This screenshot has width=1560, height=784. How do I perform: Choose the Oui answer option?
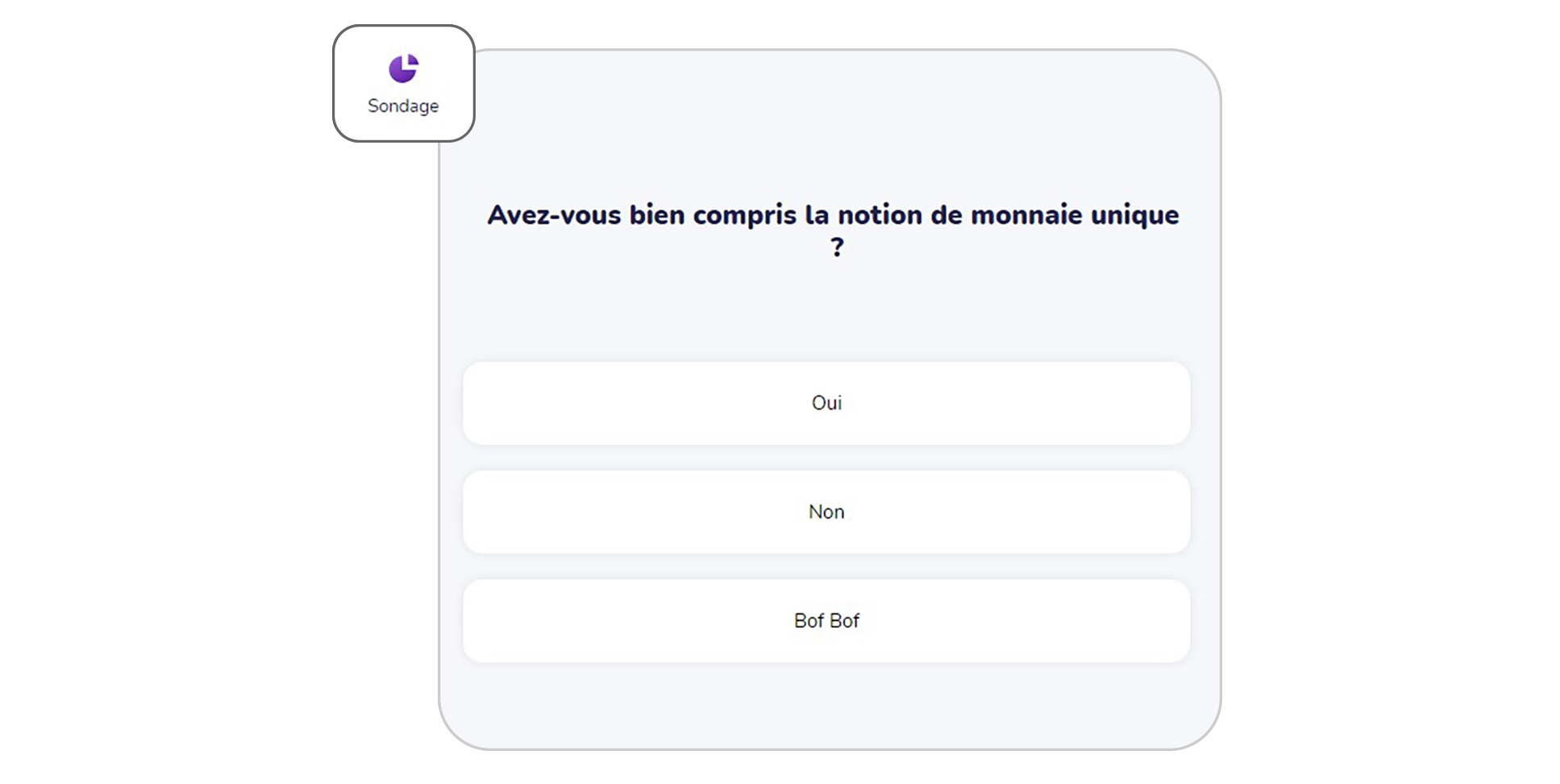point(826,403)
